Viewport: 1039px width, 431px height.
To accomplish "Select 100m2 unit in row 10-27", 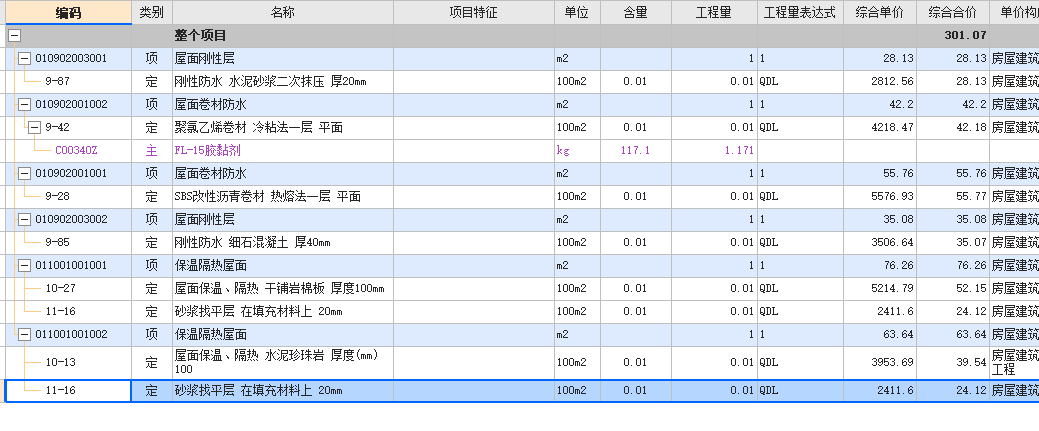I will pyautogui.click(x=577, y=288).
